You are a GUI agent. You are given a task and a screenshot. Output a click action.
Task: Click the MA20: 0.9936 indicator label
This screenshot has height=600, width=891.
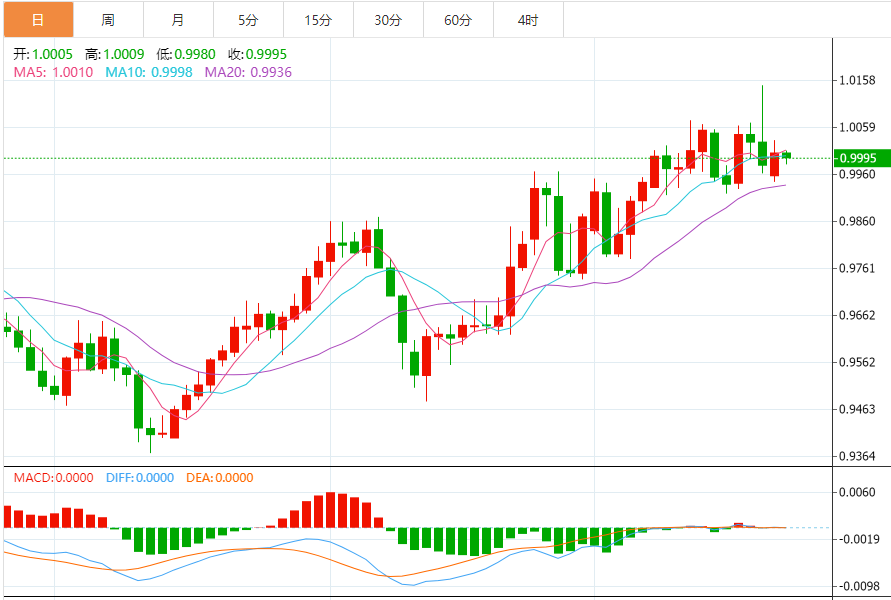click(248, 72)
